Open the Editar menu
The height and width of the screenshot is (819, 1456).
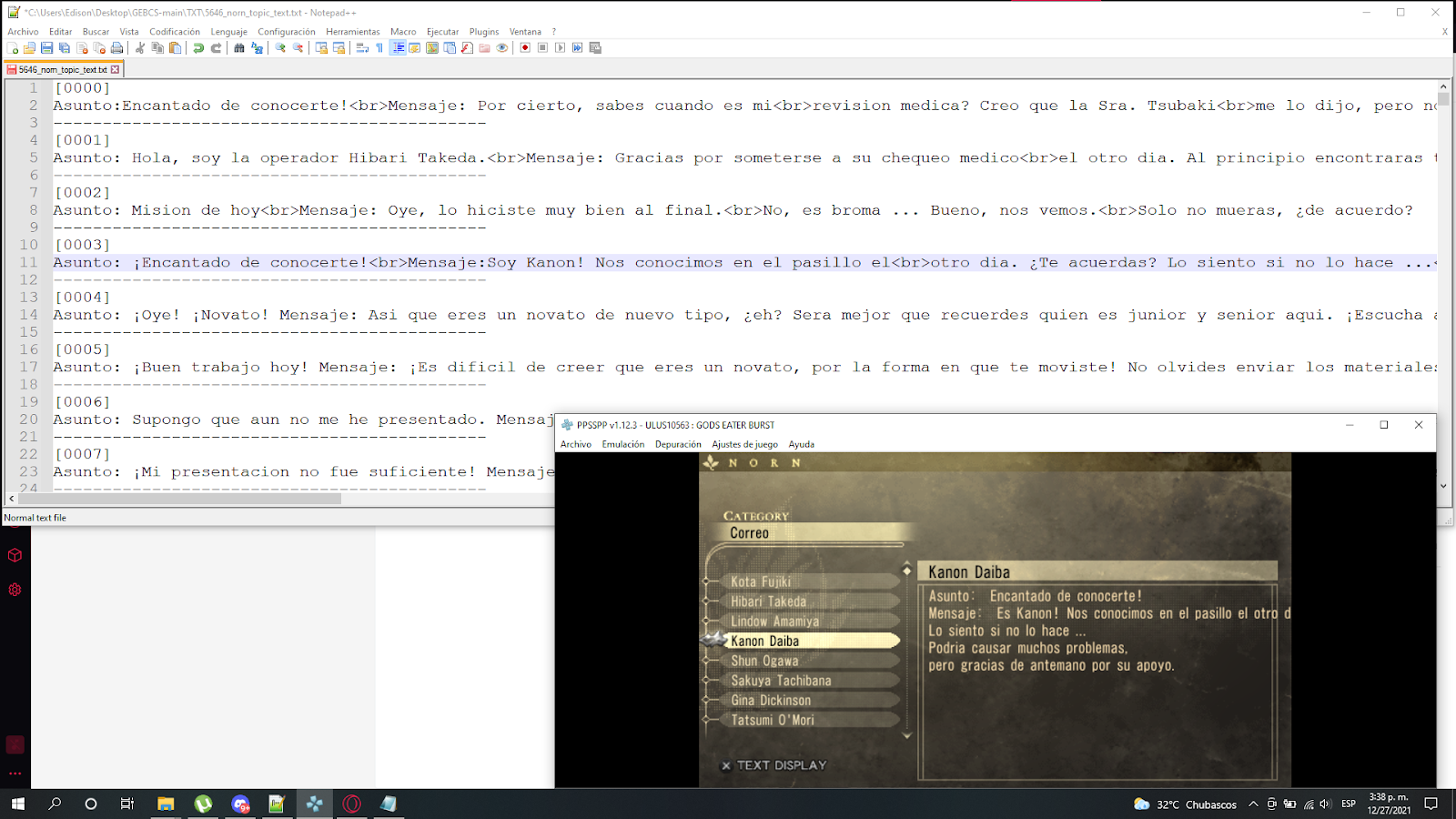[x=60, y=32]
